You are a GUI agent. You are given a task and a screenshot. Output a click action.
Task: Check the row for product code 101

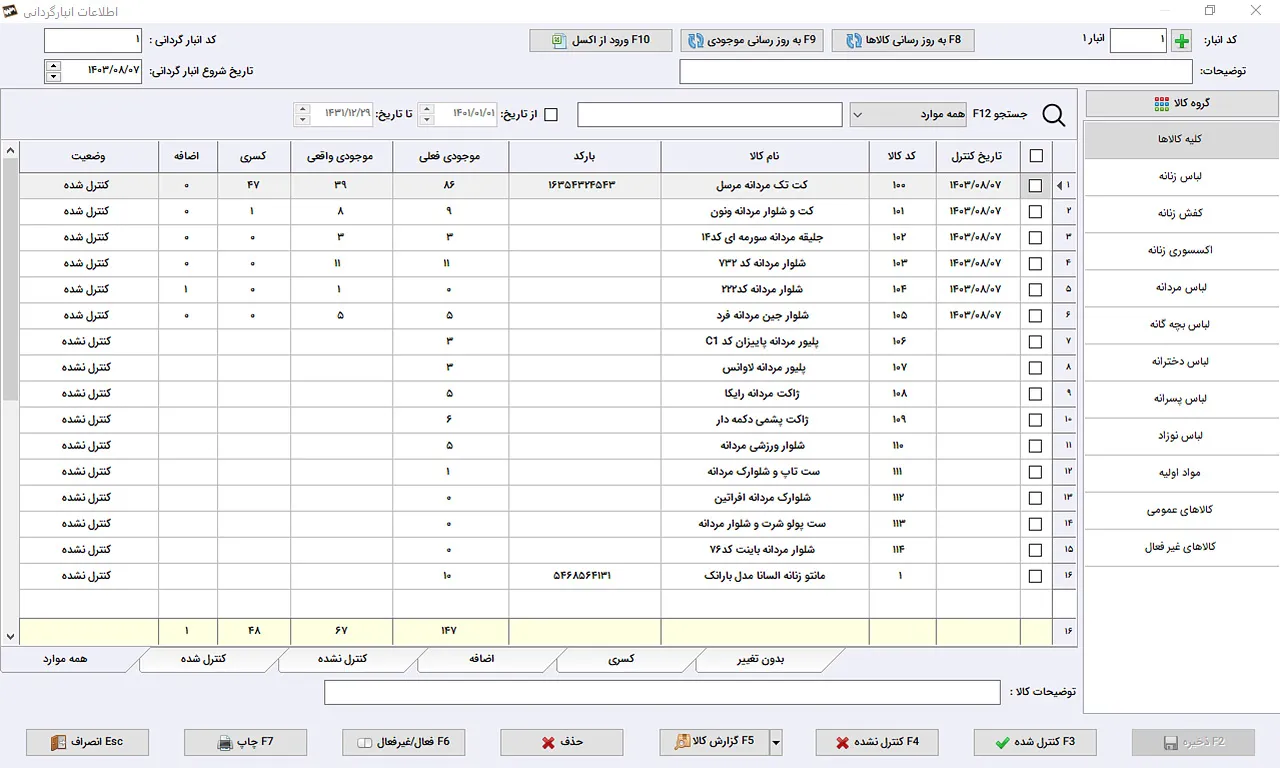point(1035,211)
